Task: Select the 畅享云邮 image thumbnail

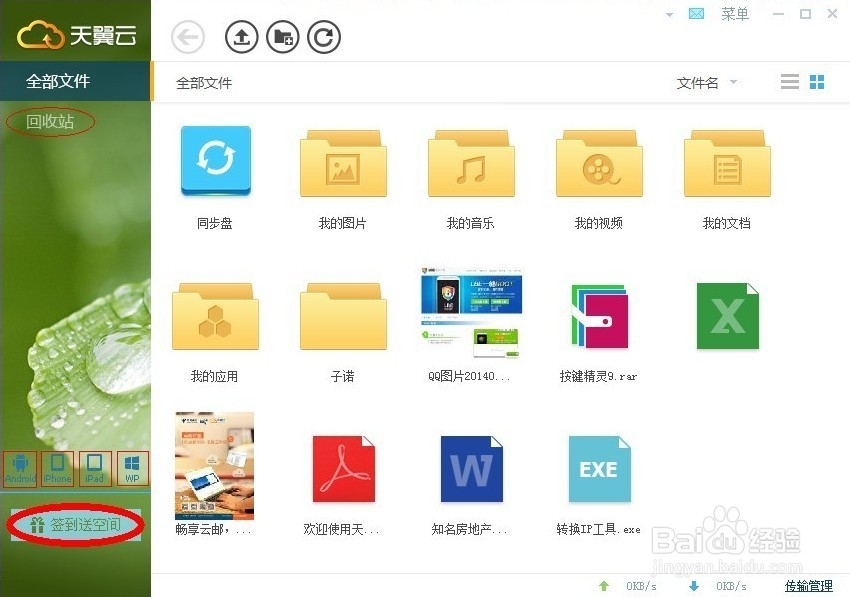Action: tap(215, 465)
